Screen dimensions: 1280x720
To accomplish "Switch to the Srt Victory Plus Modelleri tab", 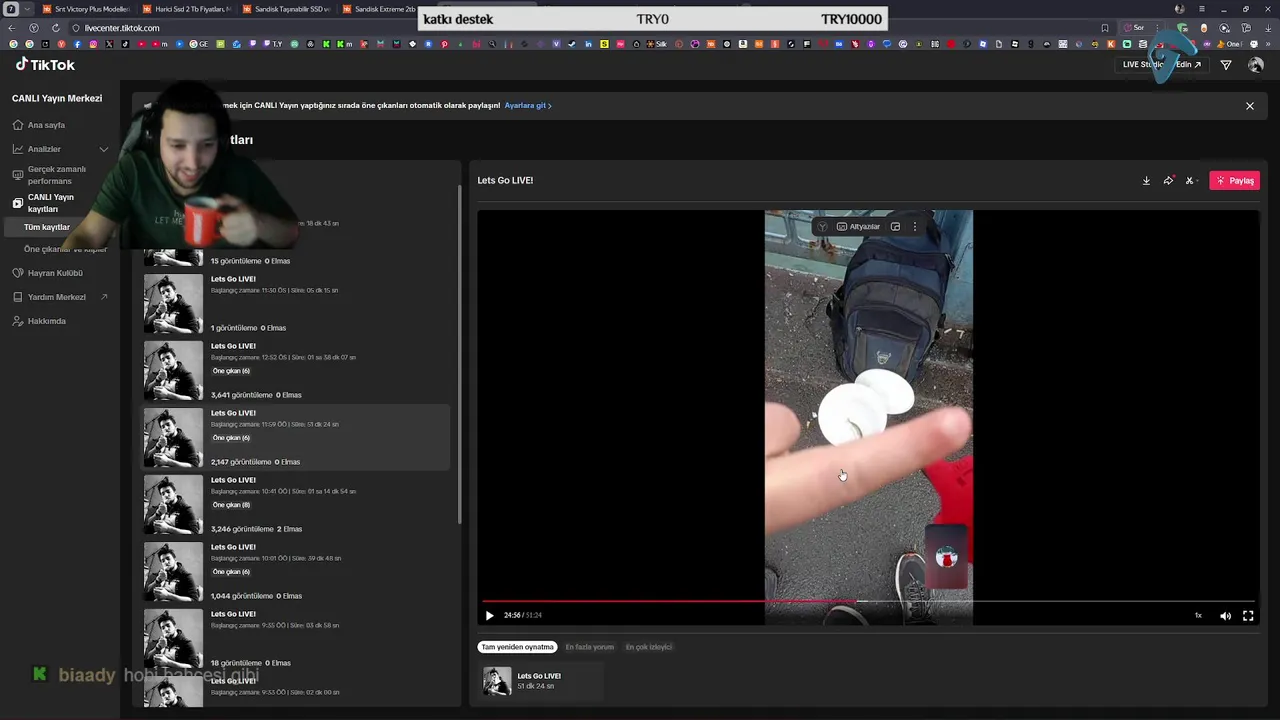I will click(x=86, y=9).
